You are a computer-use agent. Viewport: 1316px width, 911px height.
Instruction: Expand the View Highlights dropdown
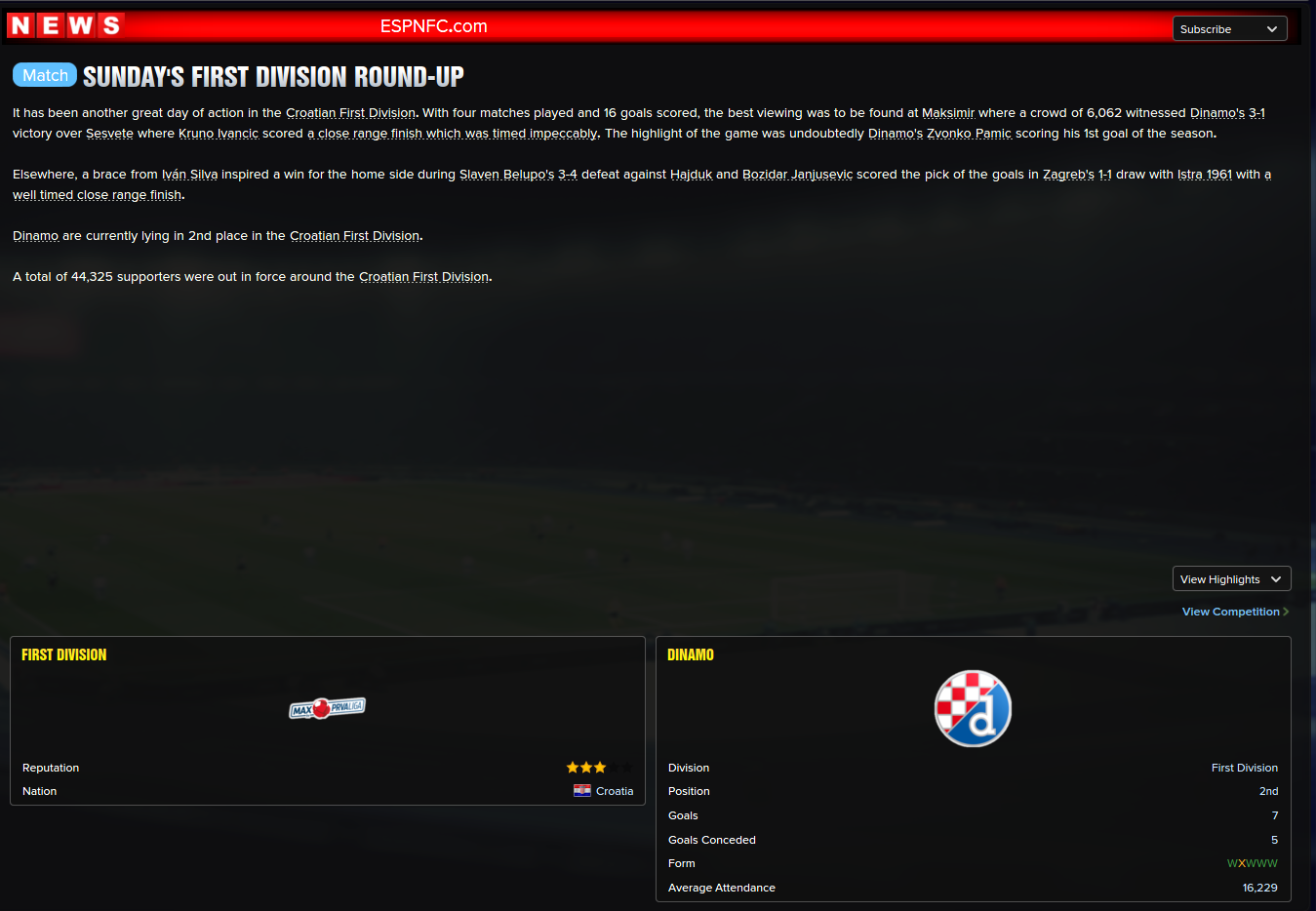(x=1231, y=579)
